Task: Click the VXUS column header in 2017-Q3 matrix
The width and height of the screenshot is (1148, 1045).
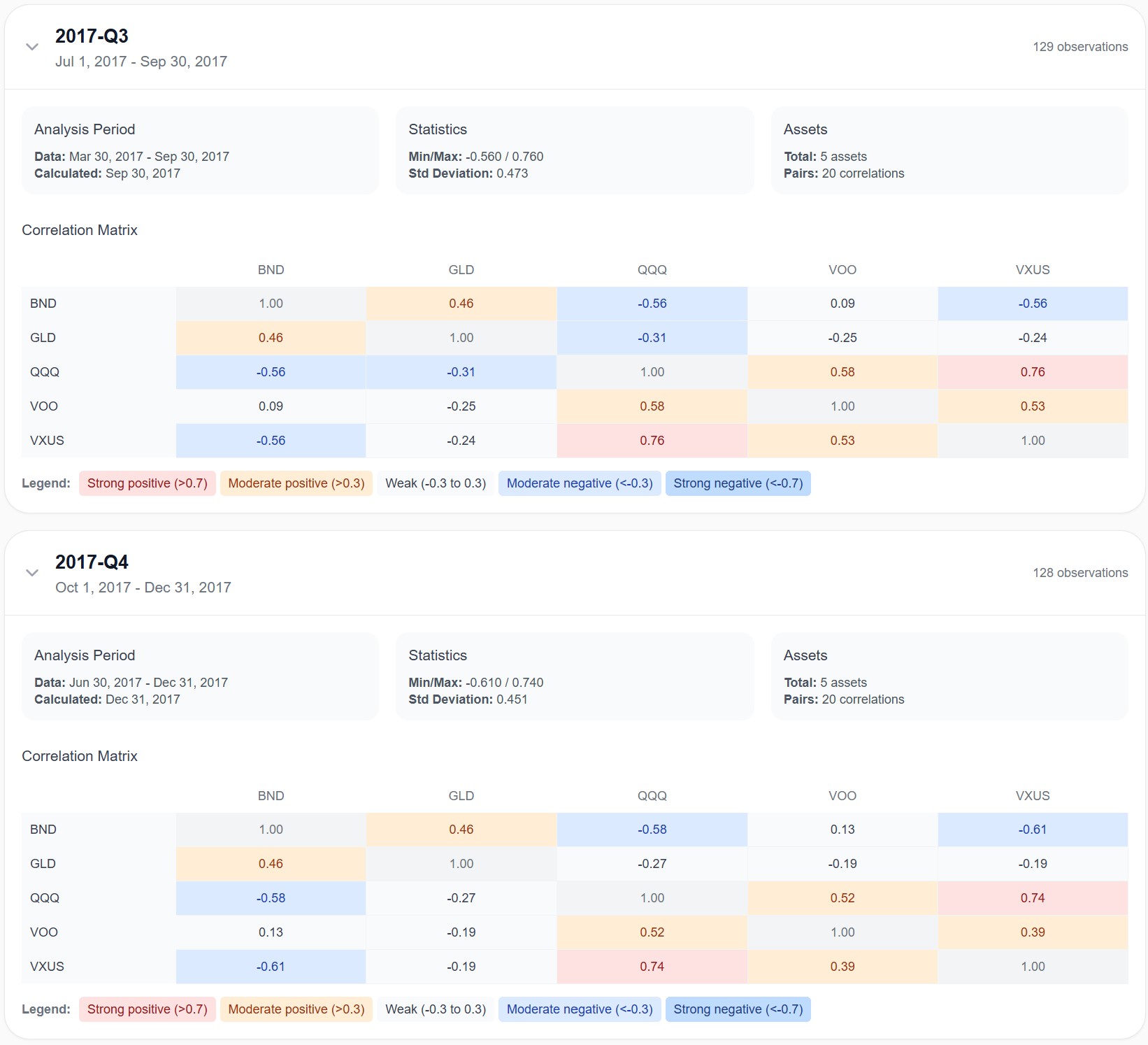Action: coord(1033,270)
